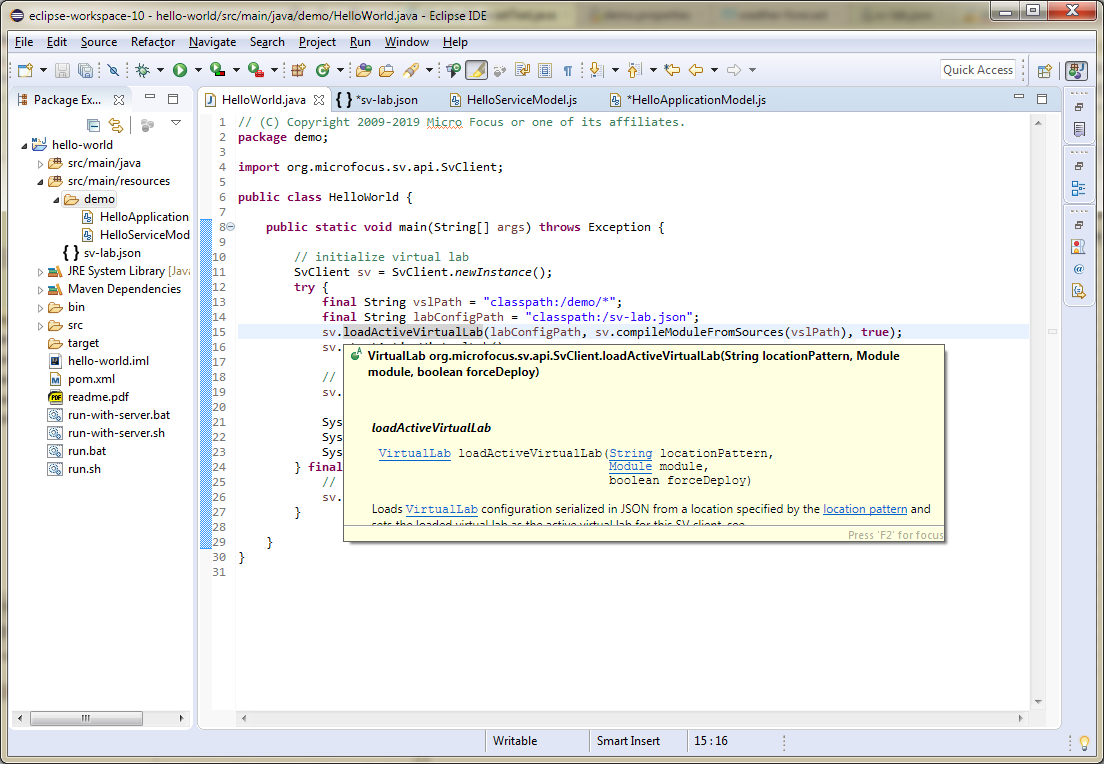Collapse the hello-world project node

(x=24, y=146)
